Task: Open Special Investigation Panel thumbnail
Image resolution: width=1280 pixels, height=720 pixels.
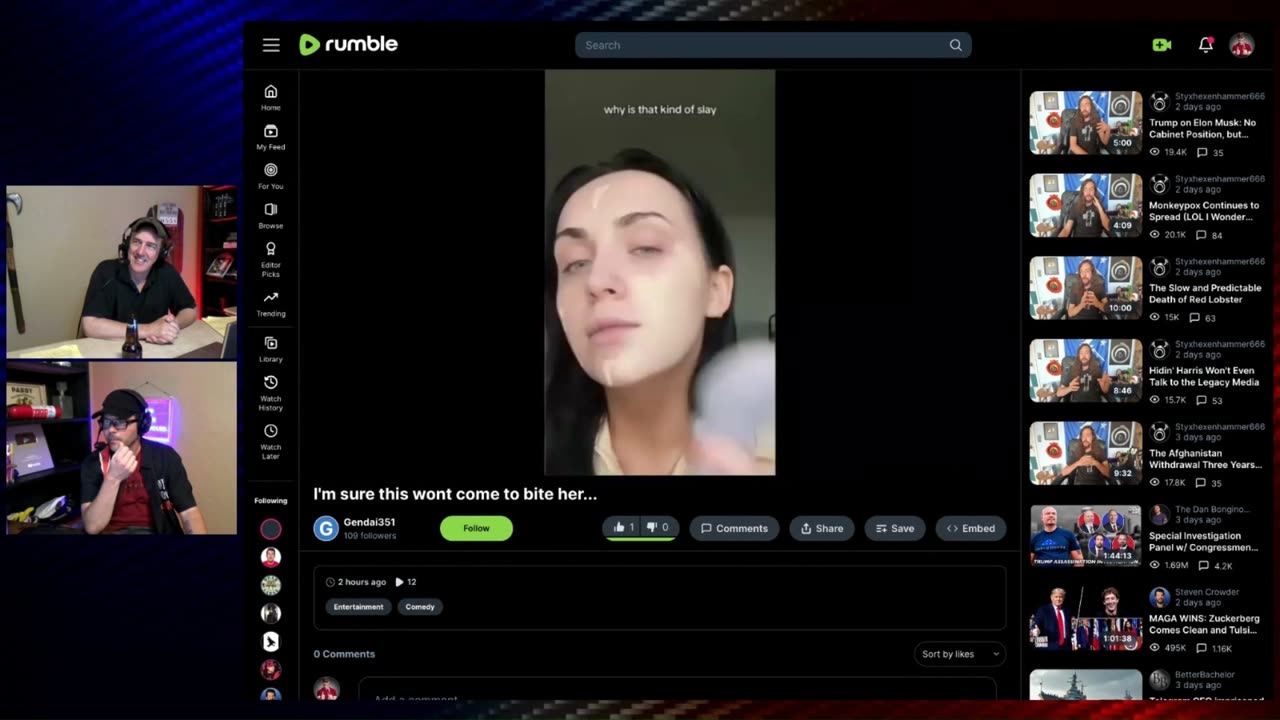Action: 1086,536
